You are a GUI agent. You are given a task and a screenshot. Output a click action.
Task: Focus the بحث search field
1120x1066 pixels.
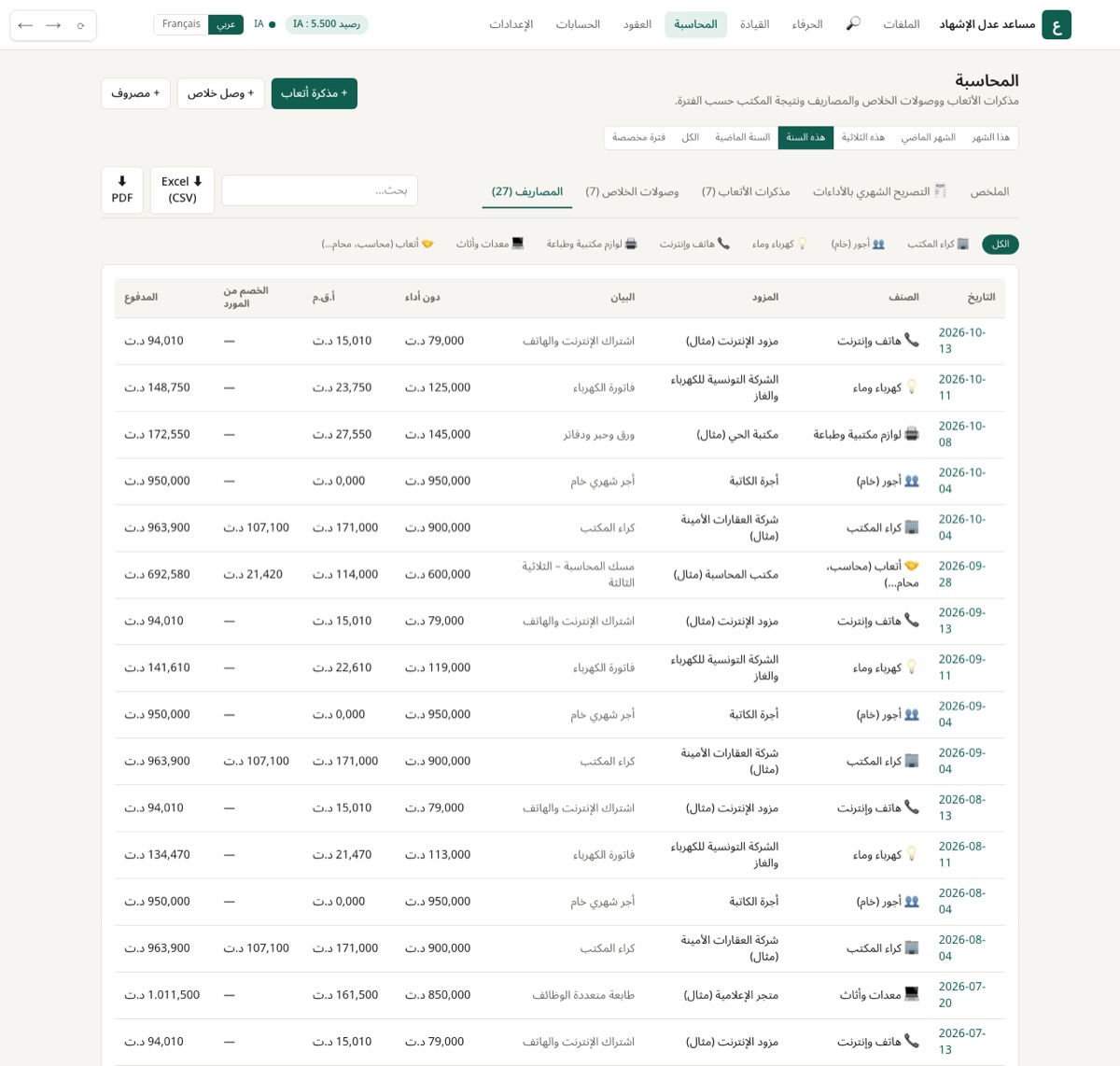pos(319,190)
